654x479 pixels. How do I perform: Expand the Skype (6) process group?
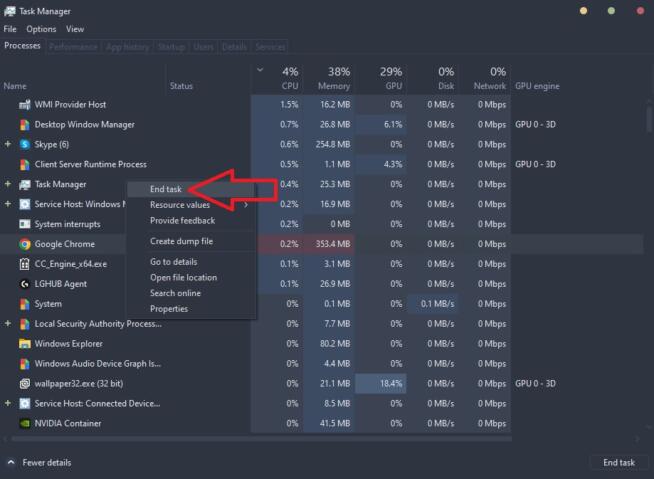pos(8,144)
